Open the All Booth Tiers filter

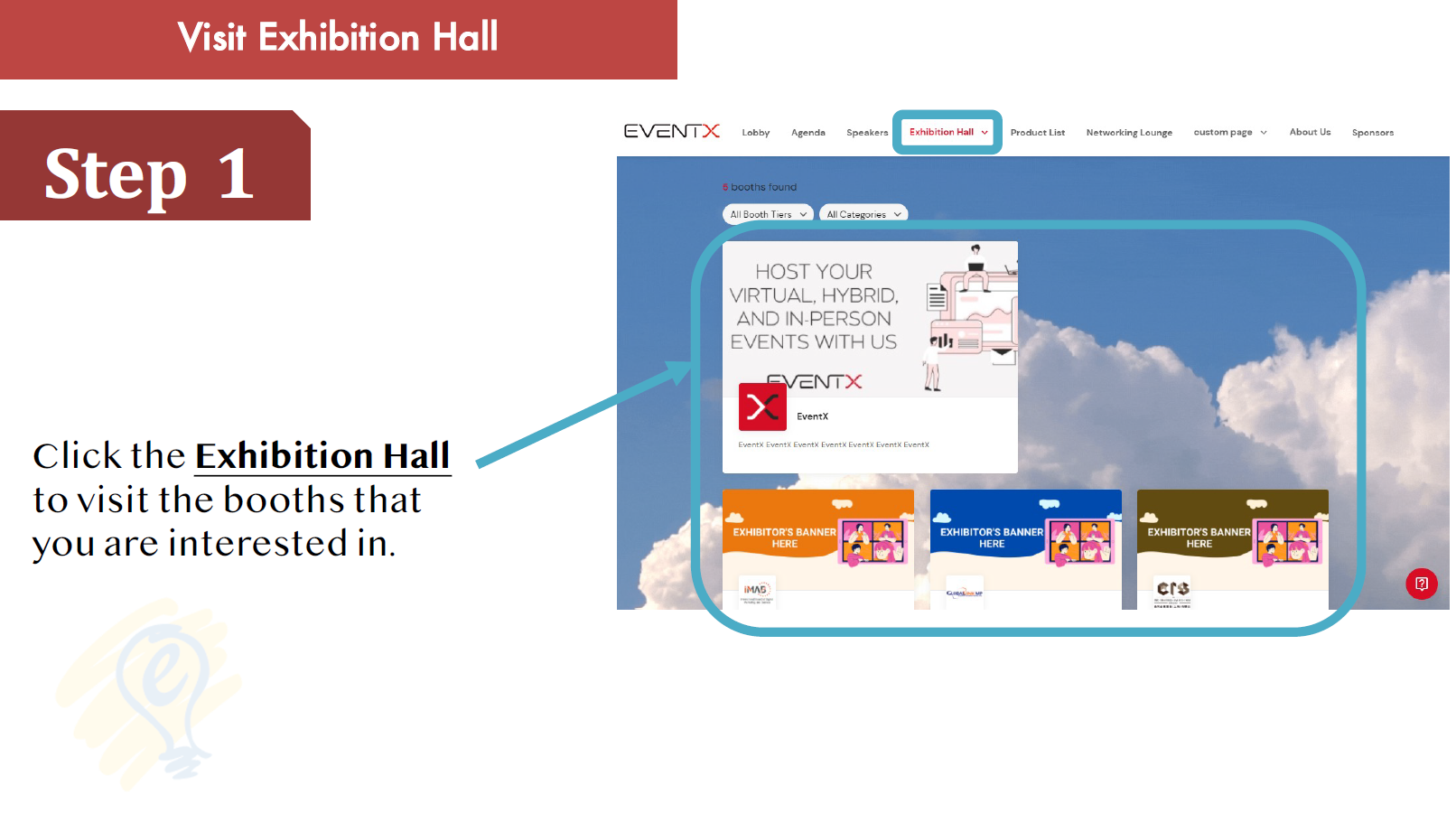pos(768,214)
